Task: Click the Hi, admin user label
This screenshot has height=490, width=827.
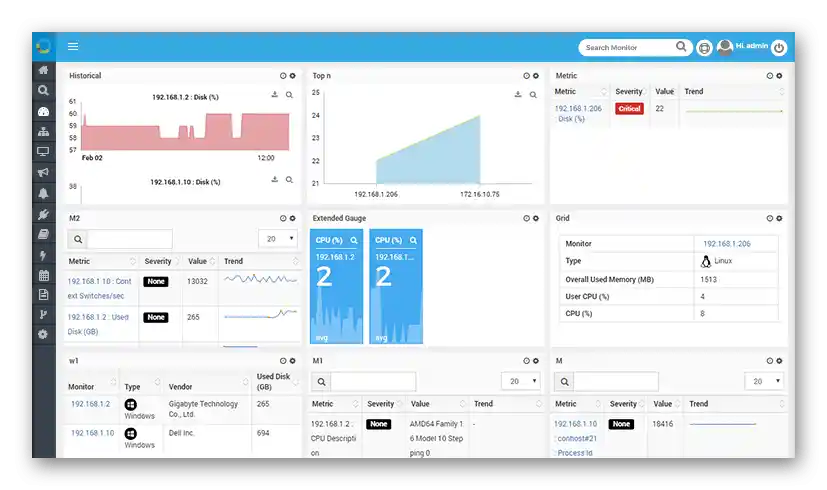Action: point(752,46)
